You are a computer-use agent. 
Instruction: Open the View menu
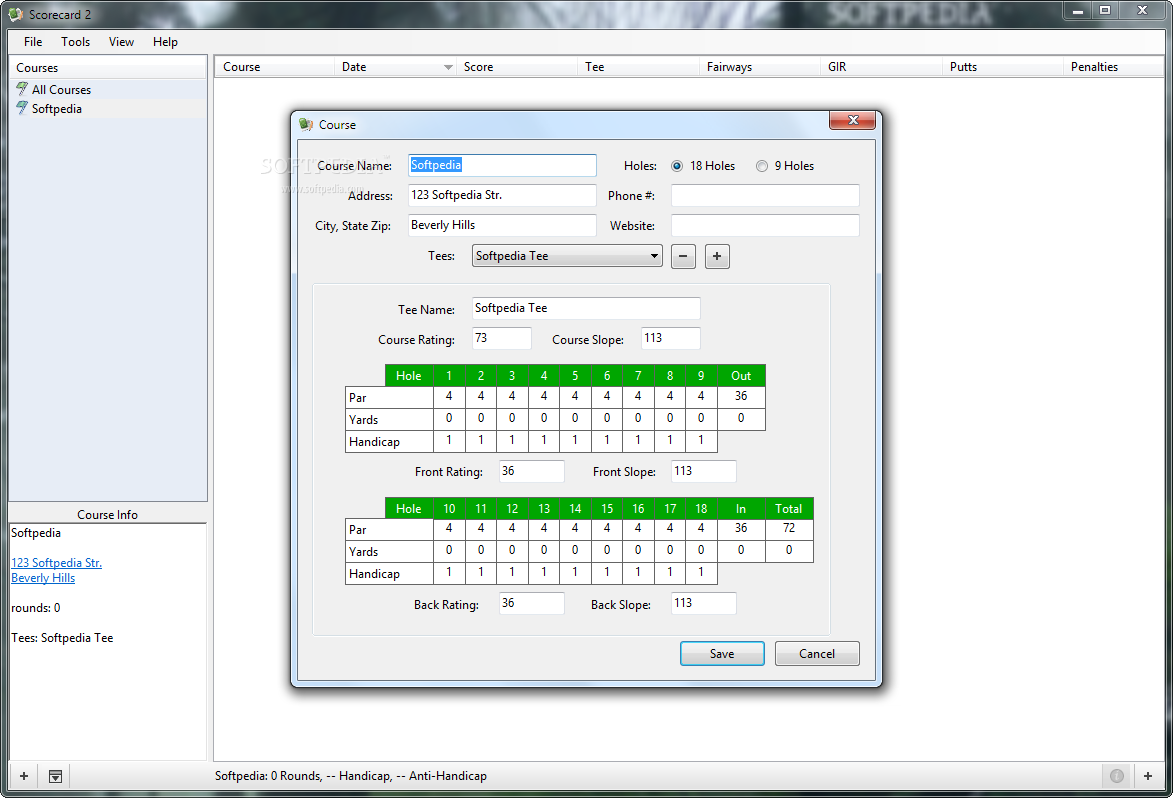click(121, 42)
